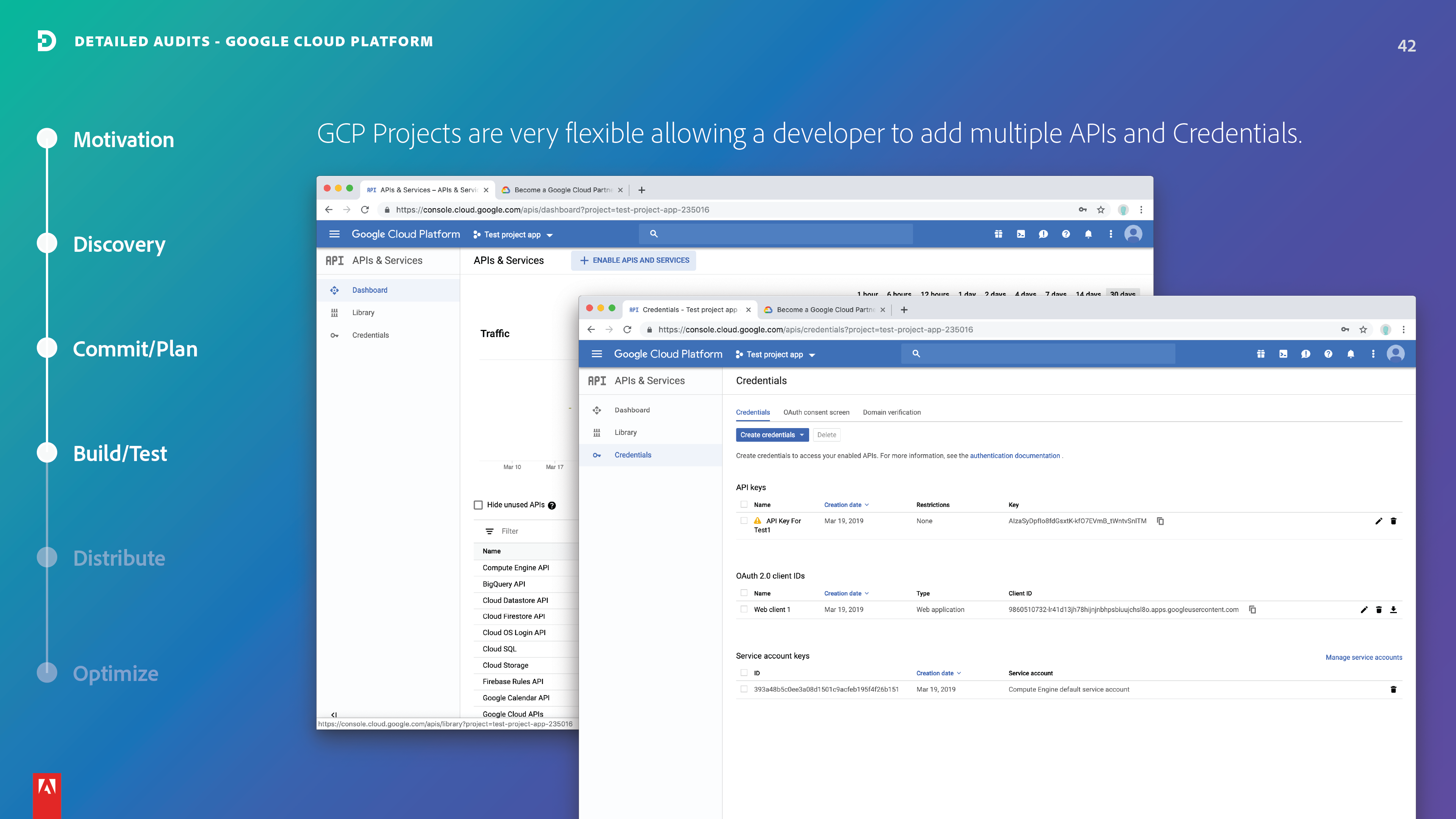Sort Service account keys by Creation date
1456x819 pixels.
pyautogui.click(x=938, y=673)
